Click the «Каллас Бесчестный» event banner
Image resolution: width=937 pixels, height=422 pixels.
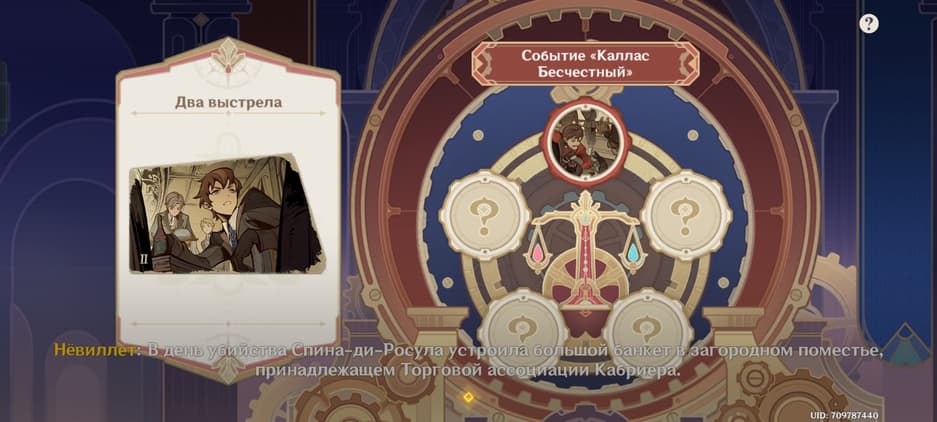[x=585, y=63]
